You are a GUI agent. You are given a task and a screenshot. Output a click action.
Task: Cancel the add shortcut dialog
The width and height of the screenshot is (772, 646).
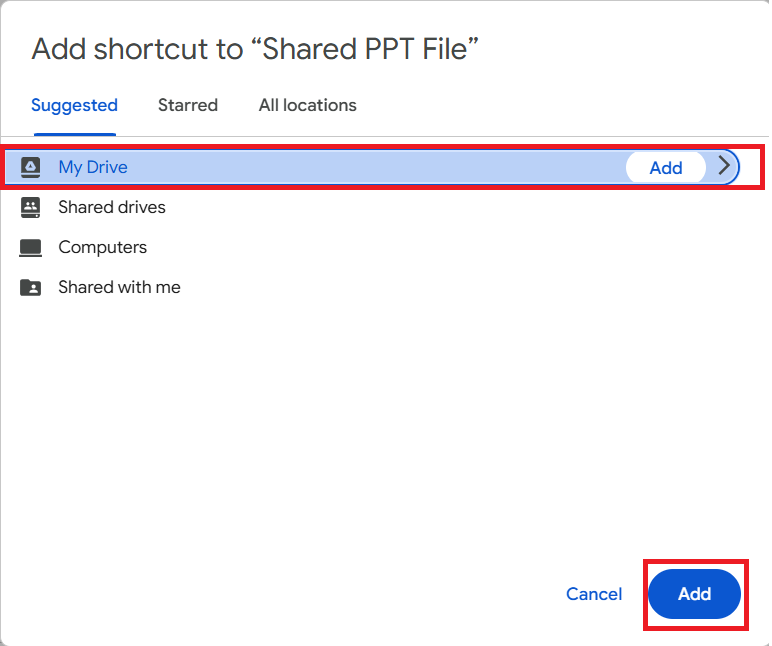(x=594, y=594)
